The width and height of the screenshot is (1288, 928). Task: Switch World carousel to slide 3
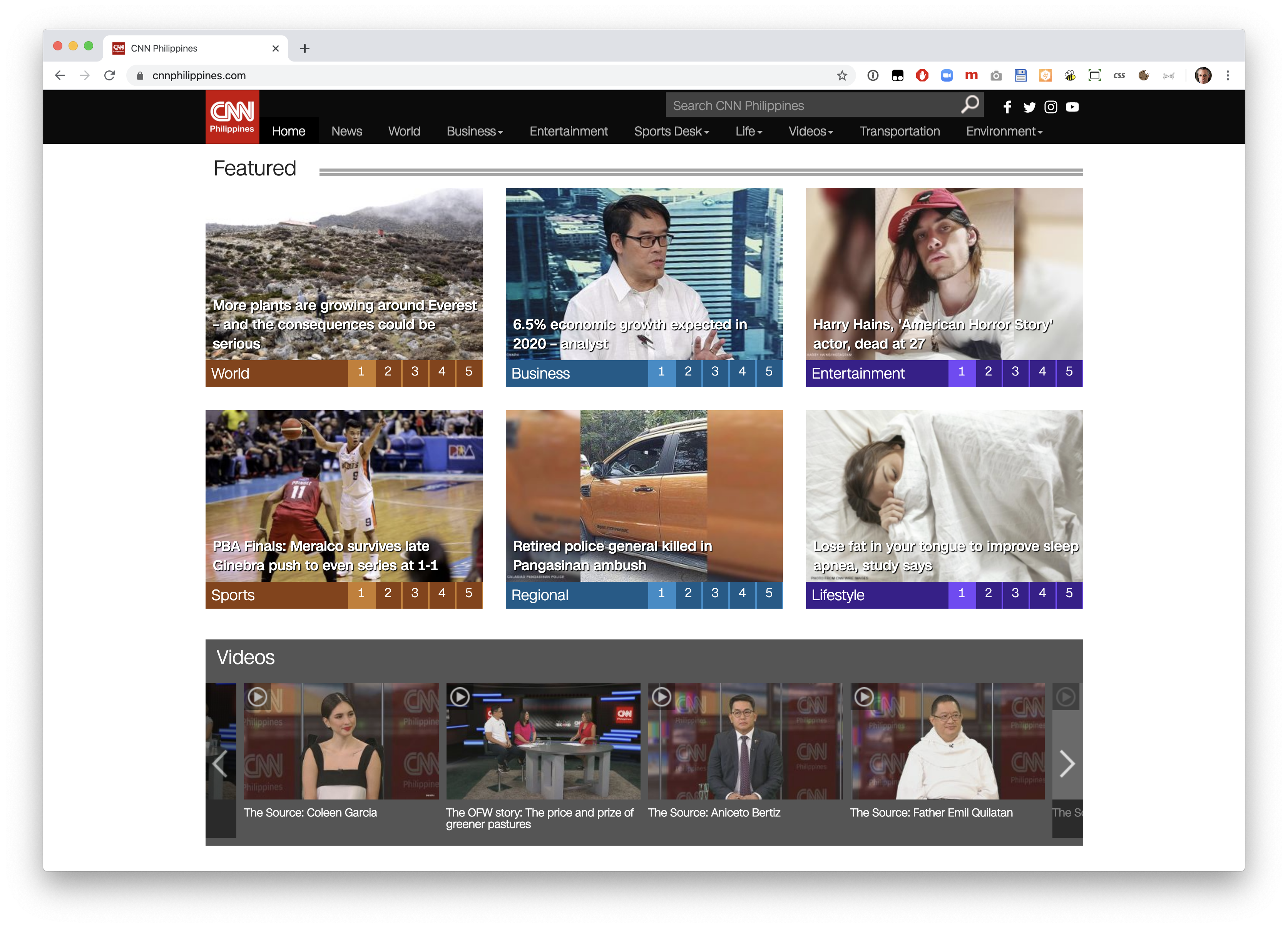point(415,372)
